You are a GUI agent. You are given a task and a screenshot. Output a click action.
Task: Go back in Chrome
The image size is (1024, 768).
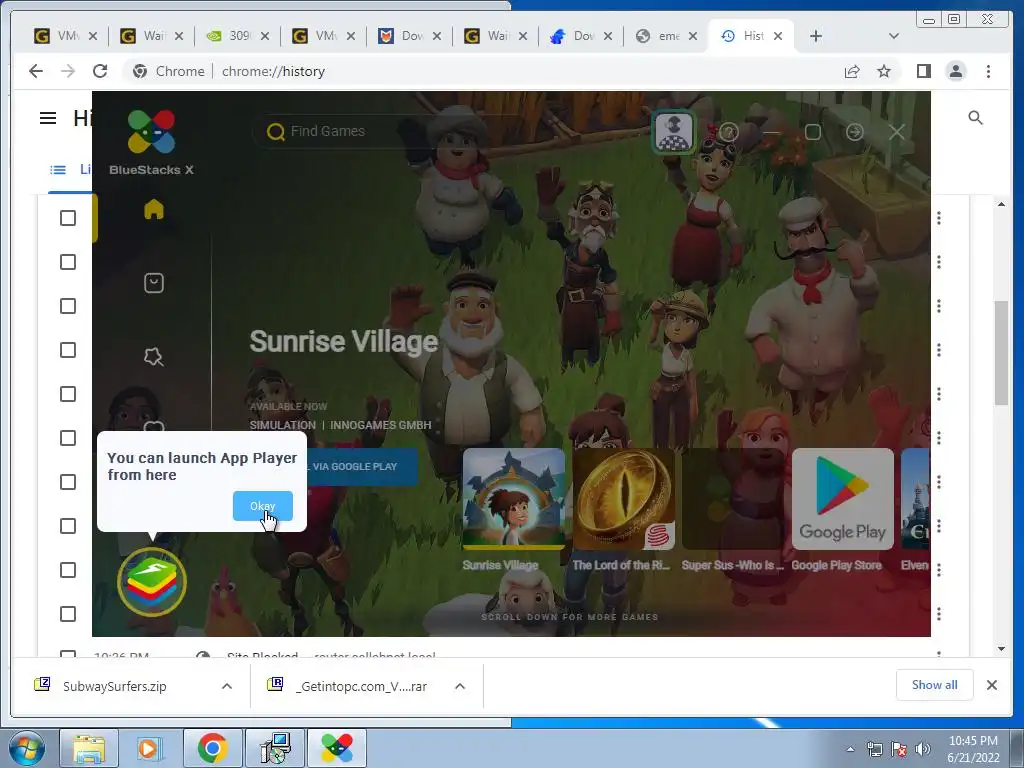tap(36, 71)
